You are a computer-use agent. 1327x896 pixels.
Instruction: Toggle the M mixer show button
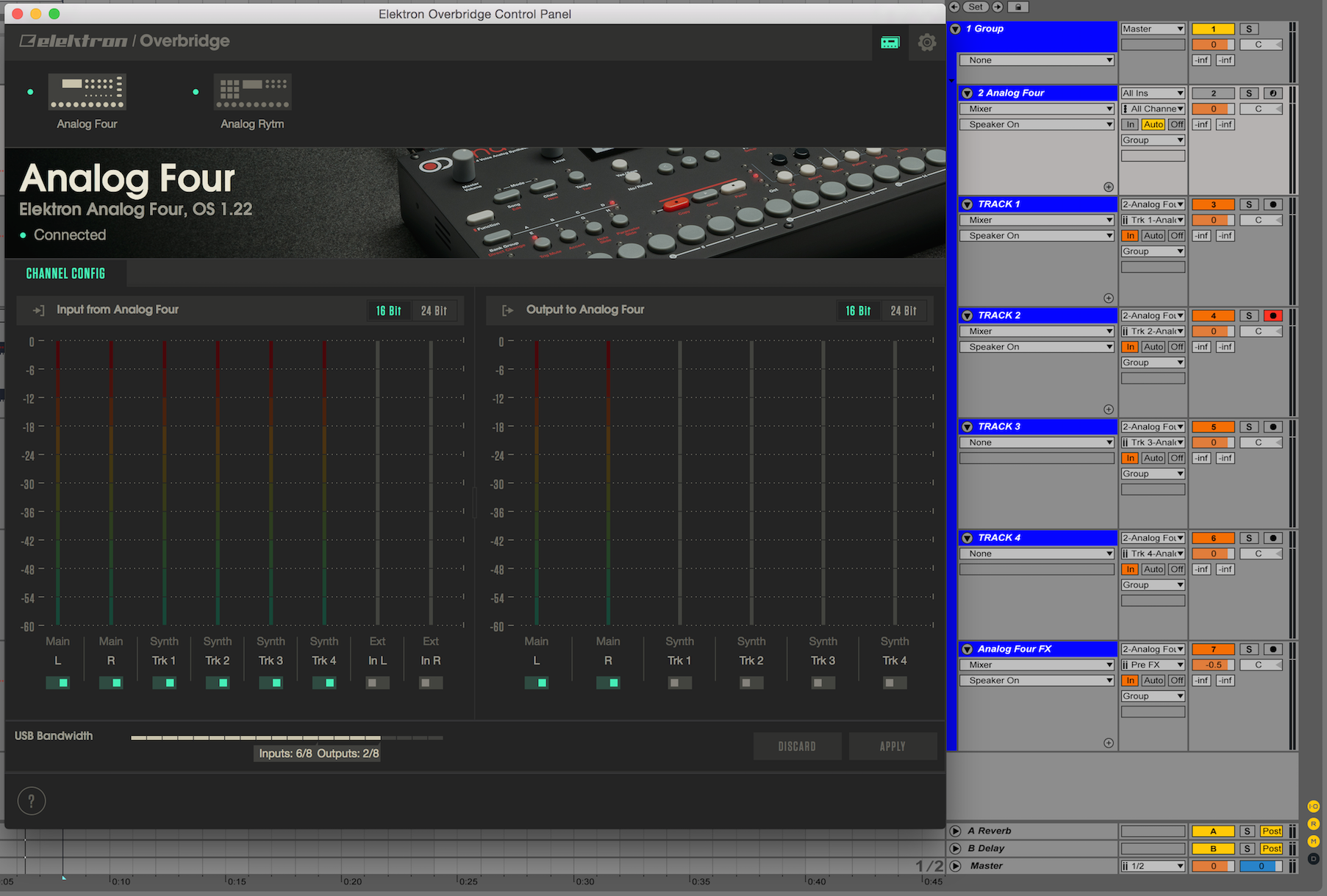coord(1314,842)
